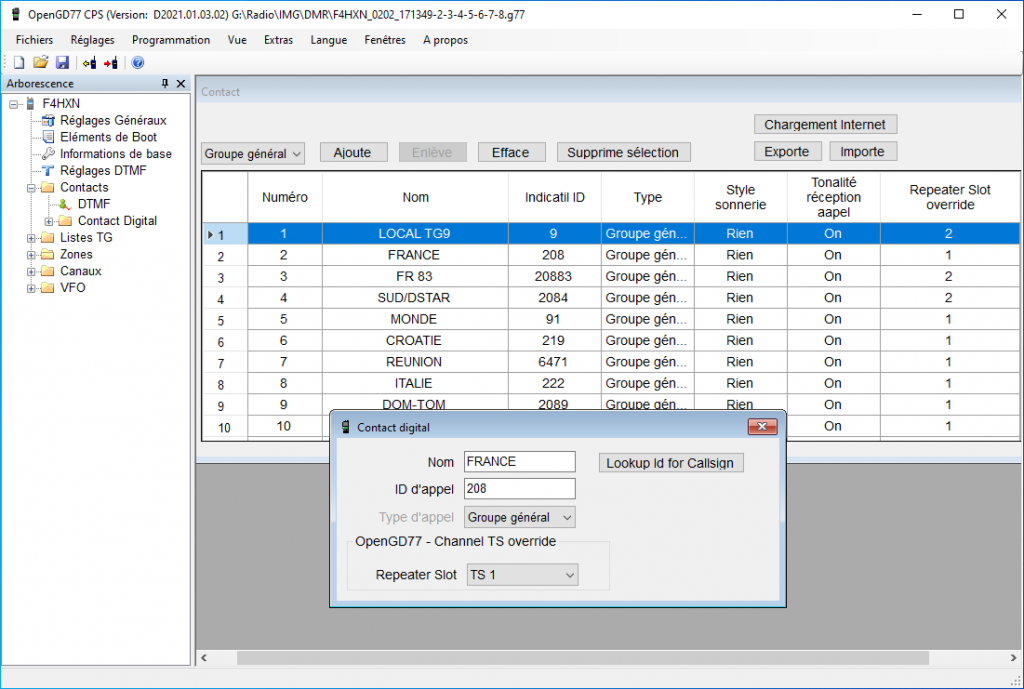This screenshot has width=1024, height=689.
Task: Open the A propos menu
Action: click(445, 40)
